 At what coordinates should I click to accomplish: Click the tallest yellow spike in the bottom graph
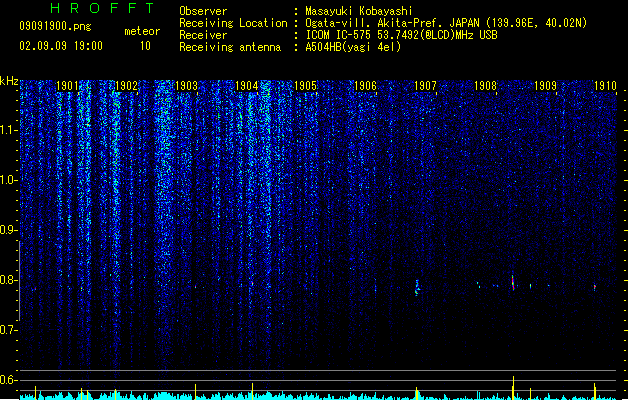513,388
